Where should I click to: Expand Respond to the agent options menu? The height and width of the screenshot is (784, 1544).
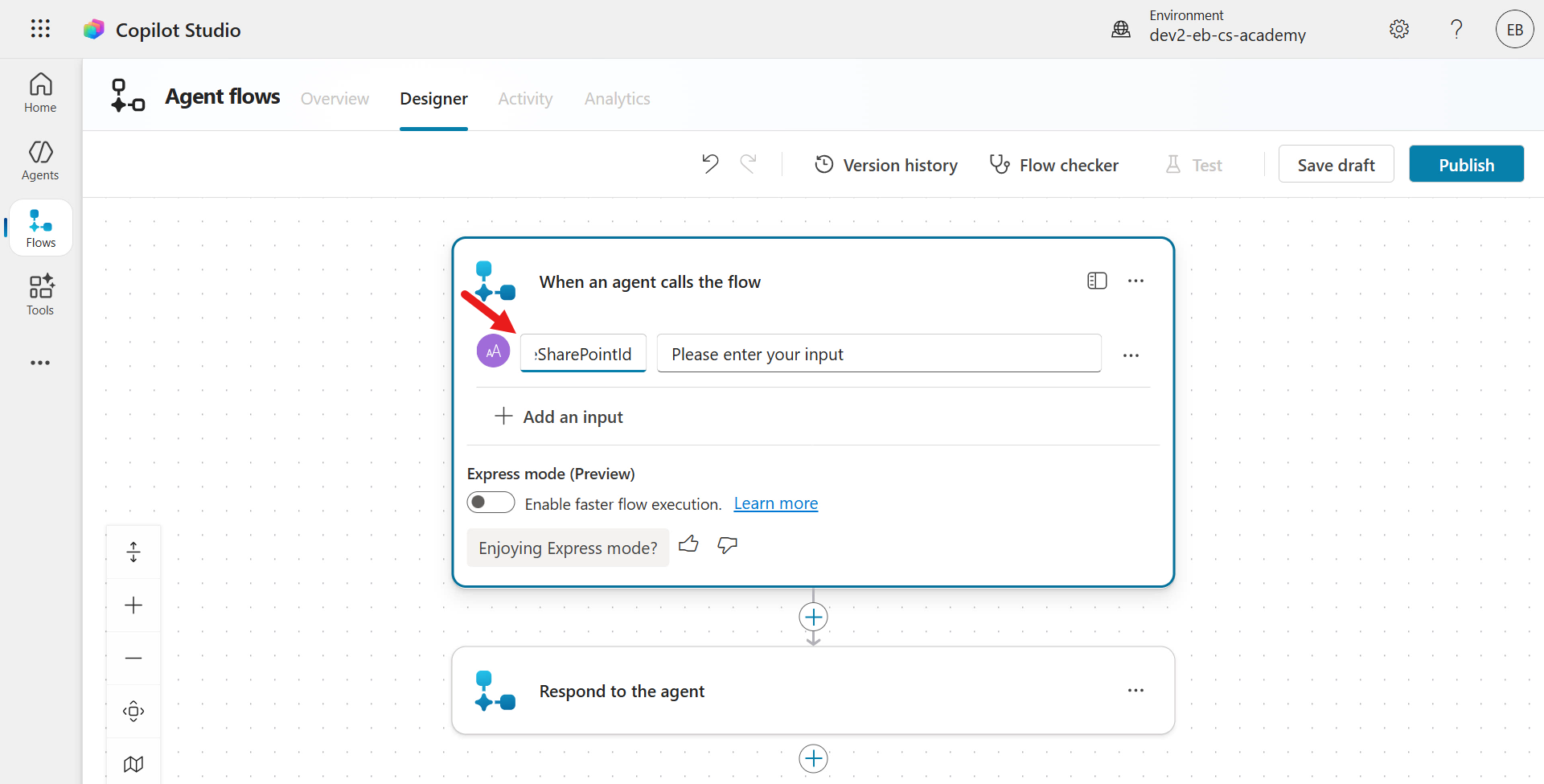tap(1135, 691)
